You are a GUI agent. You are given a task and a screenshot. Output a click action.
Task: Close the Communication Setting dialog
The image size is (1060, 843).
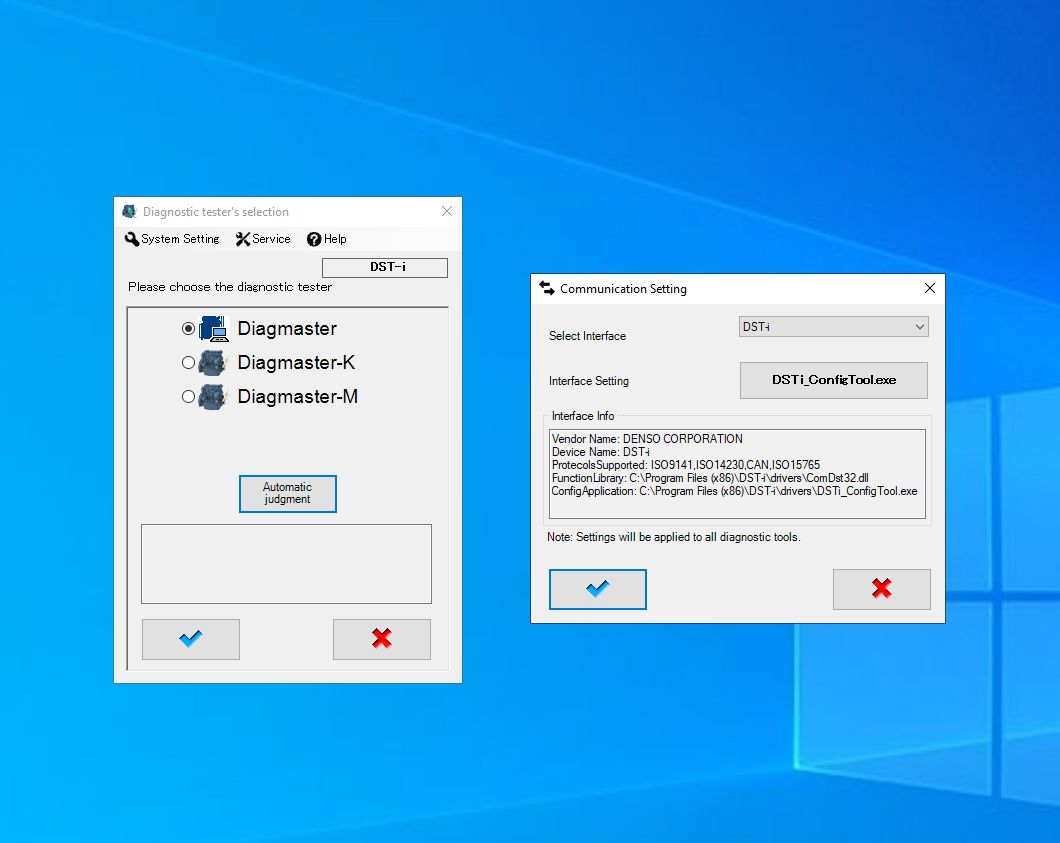click(930, 289)
